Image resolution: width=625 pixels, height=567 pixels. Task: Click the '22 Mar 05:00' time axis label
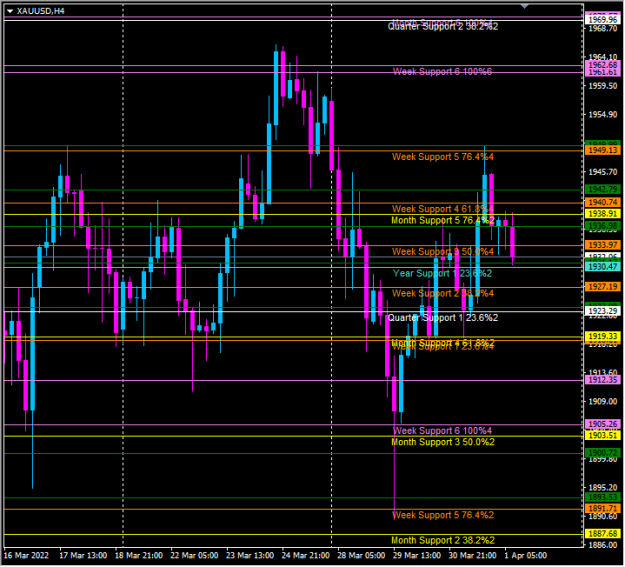pos(194,556)
